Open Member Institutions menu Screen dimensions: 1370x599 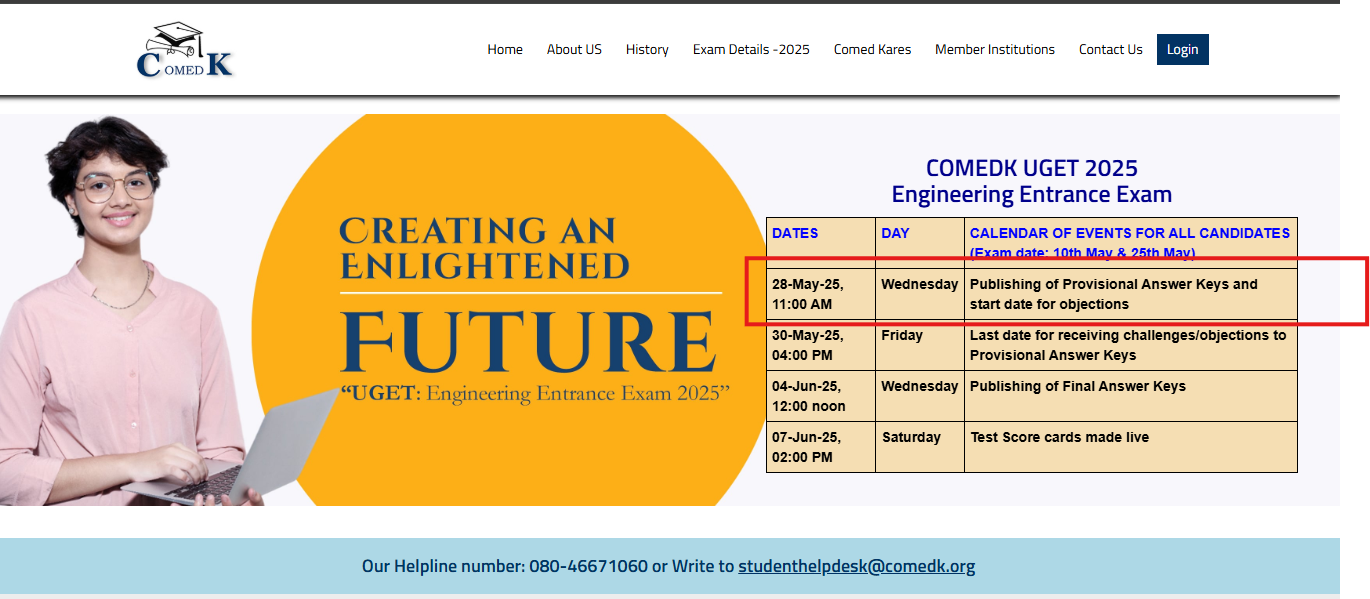point(995,49)
